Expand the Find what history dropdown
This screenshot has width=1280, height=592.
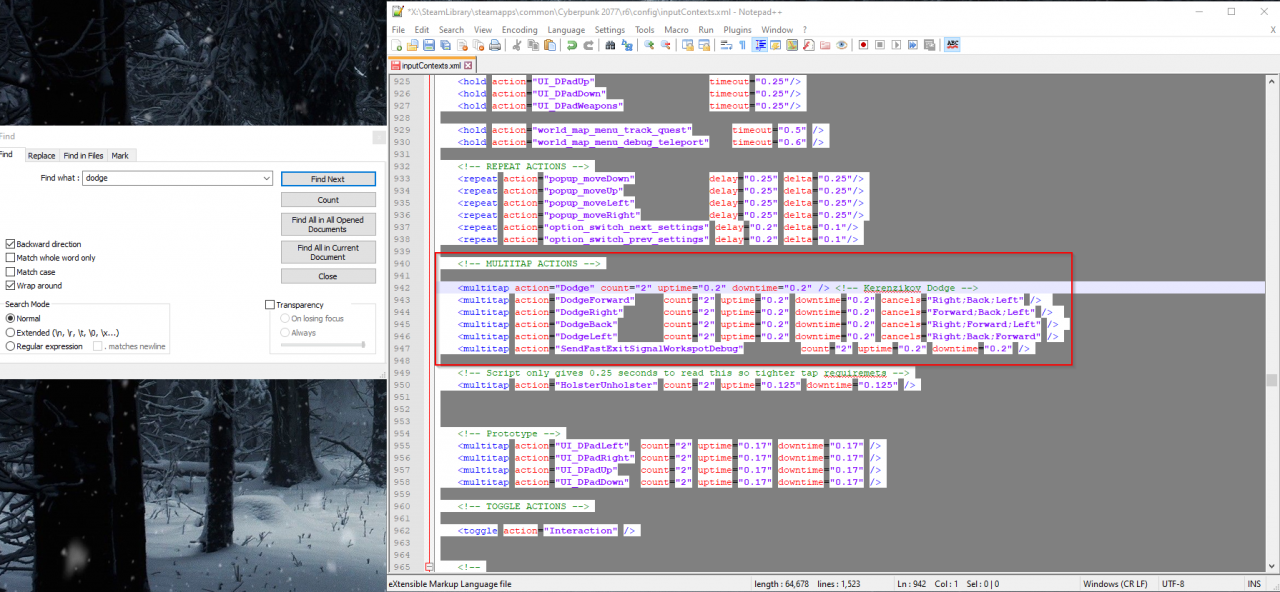[266, 178]
